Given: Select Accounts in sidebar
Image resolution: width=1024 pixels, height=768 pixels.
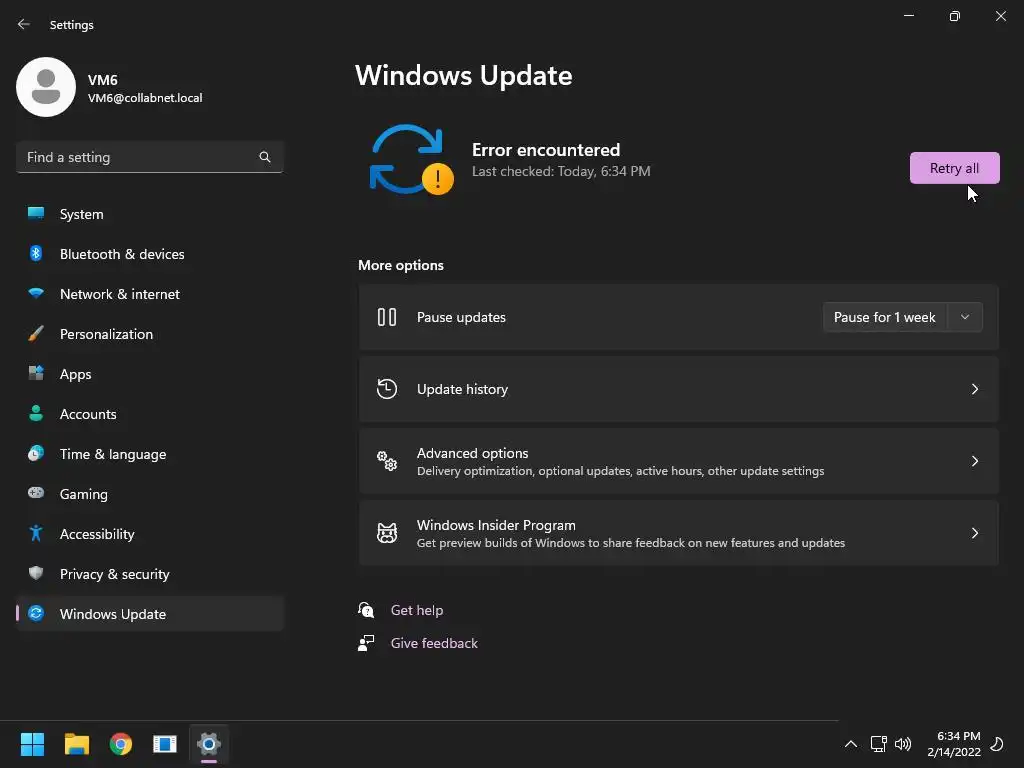Looking at the screenshot, I should [150, 414].
